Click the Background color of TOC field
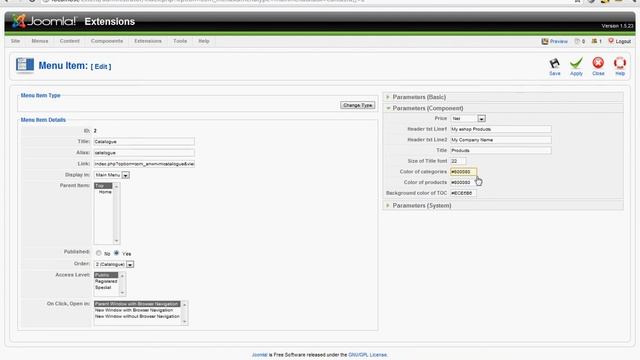Screen dimensions: 640x360 [x=463, y=193]
